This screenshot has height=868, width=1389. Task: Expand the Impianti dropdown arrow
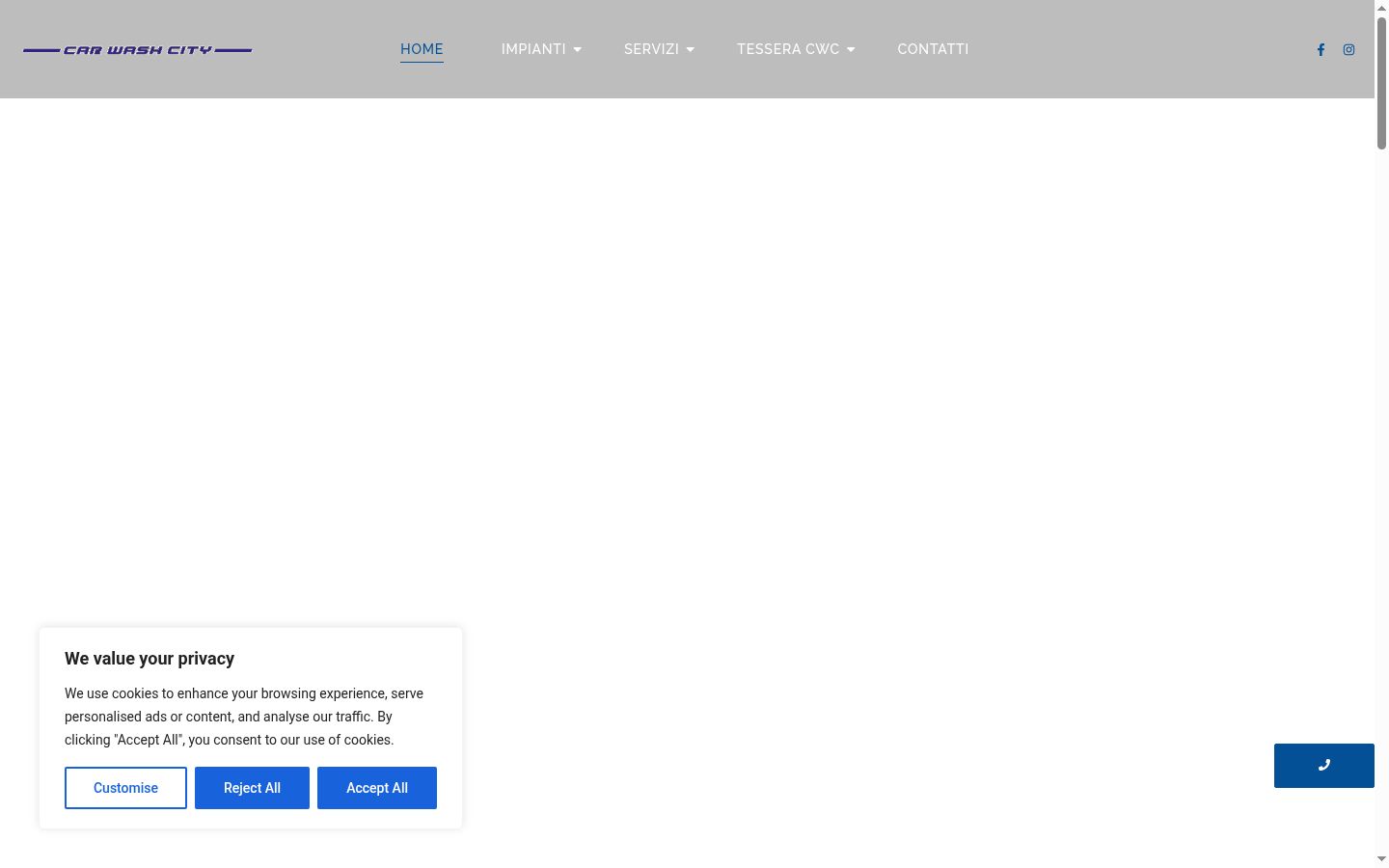(x=577, y=50)
